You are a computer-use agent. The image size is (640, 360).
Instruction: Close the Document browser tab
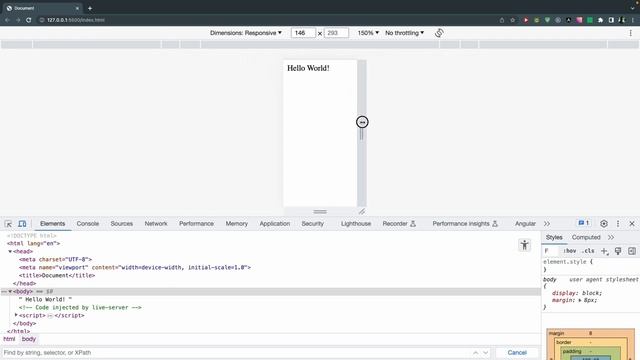point(77,8)
